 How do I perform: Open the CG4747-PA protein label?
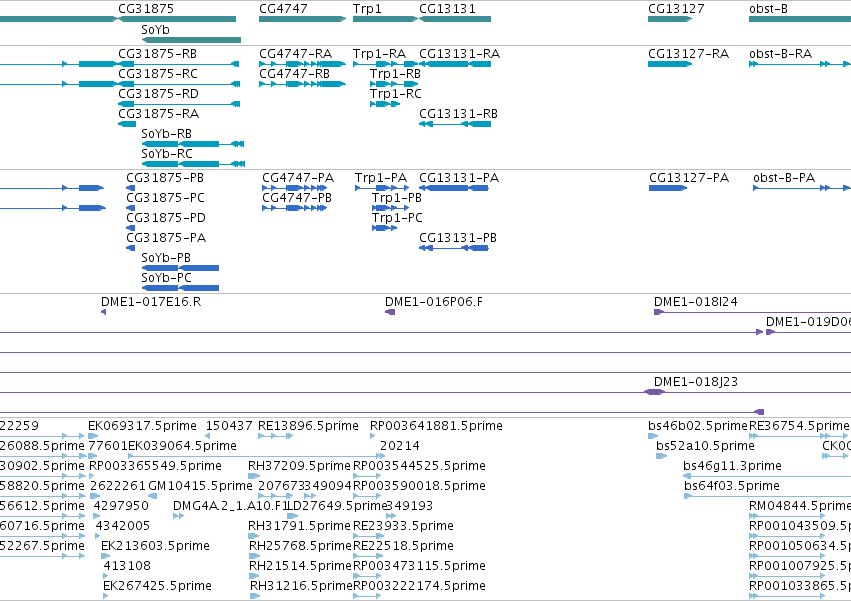pyautogui.click(x=298, y=178)
